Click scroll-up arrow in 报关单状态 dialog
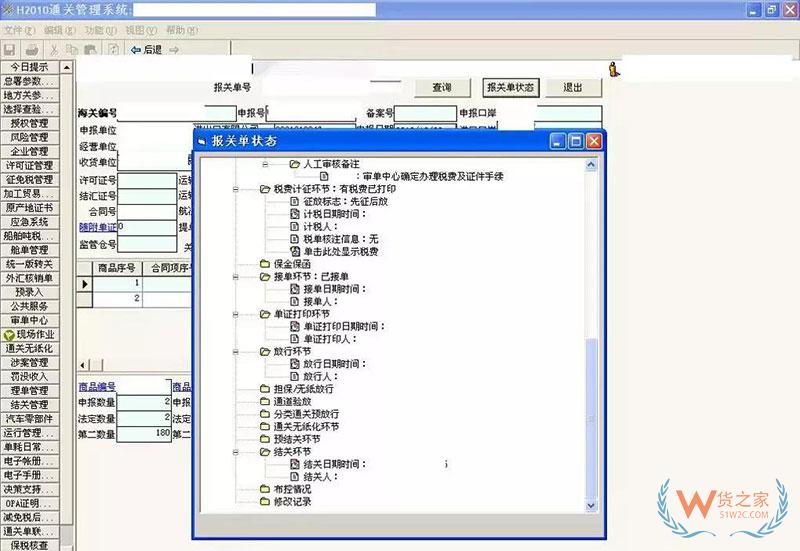800x551 pixels. pyautogui.click(x=591, y=165)
